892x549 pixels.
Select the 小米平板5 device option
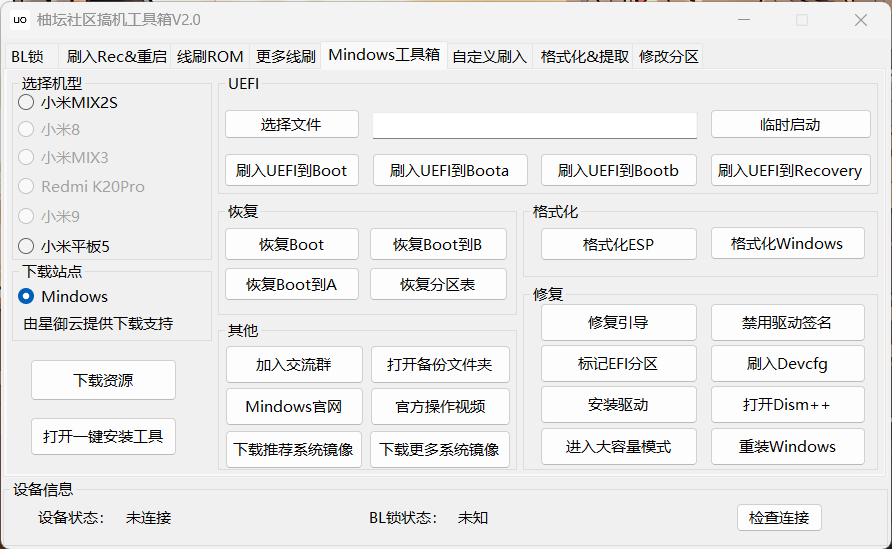point(26,246)
